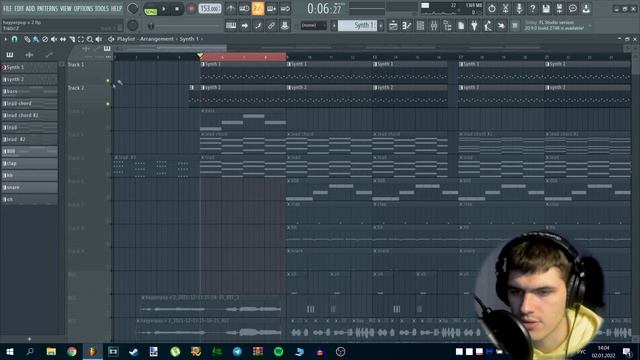Open the Synth 1 pattern selector

(x=357, y=25)
